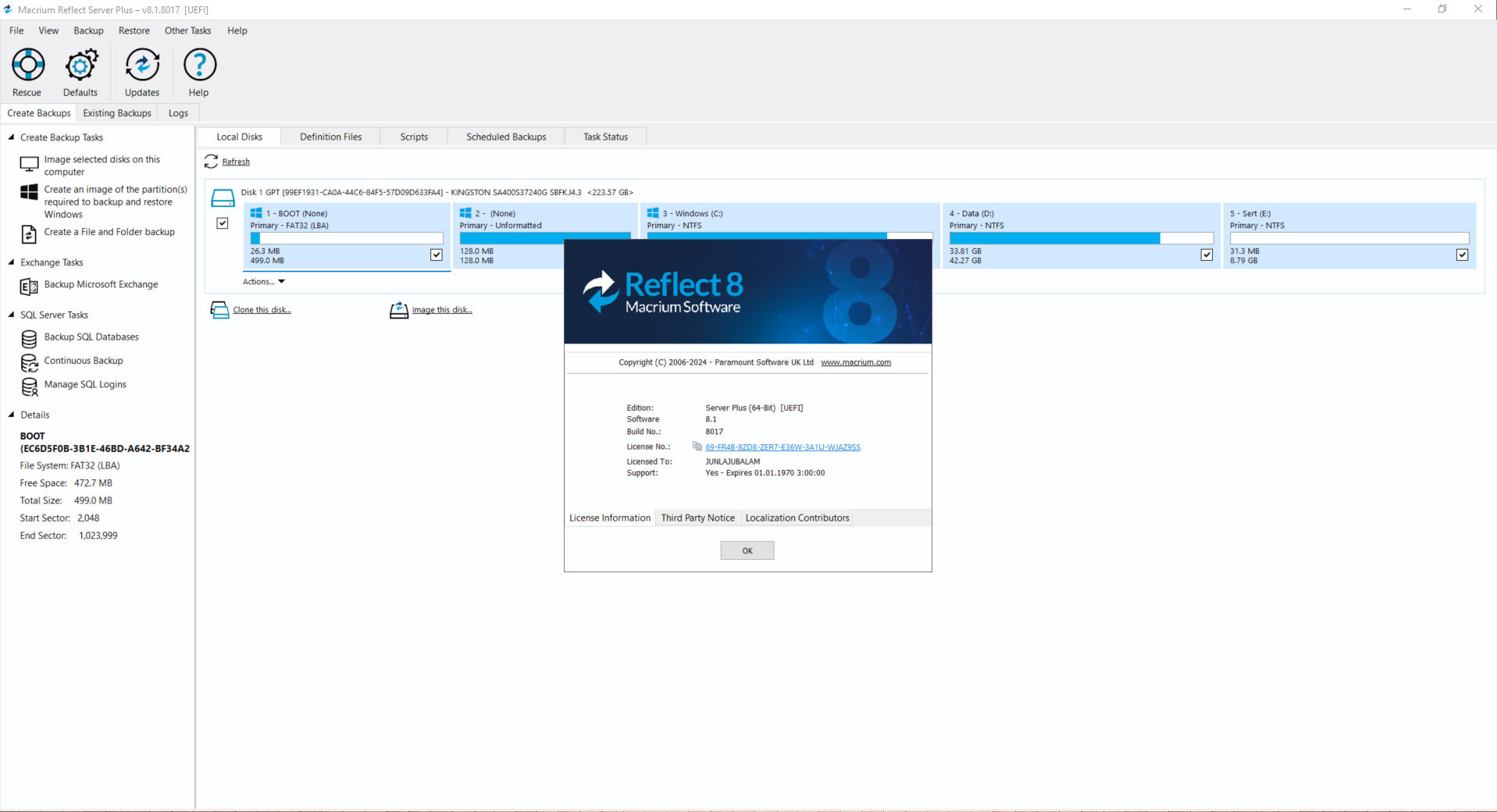
Task: Collapse the Exchange Tasks section
Action: [11, 262]
